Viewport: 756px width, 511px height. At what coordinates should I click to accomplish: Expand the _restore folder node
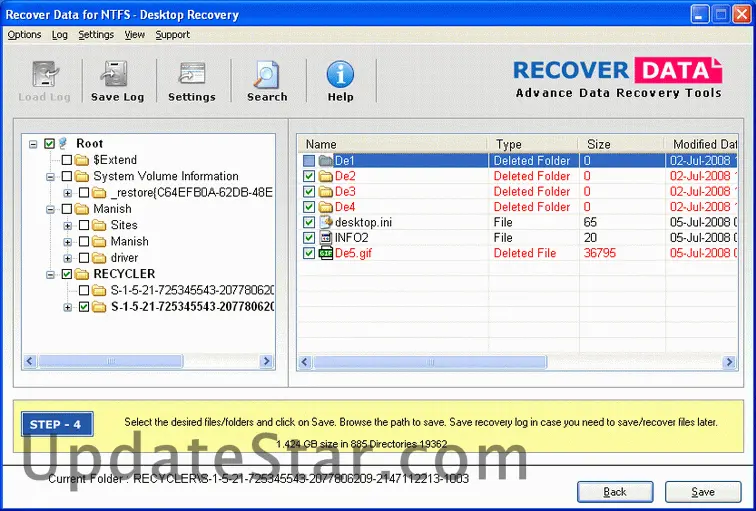point(68,193)
